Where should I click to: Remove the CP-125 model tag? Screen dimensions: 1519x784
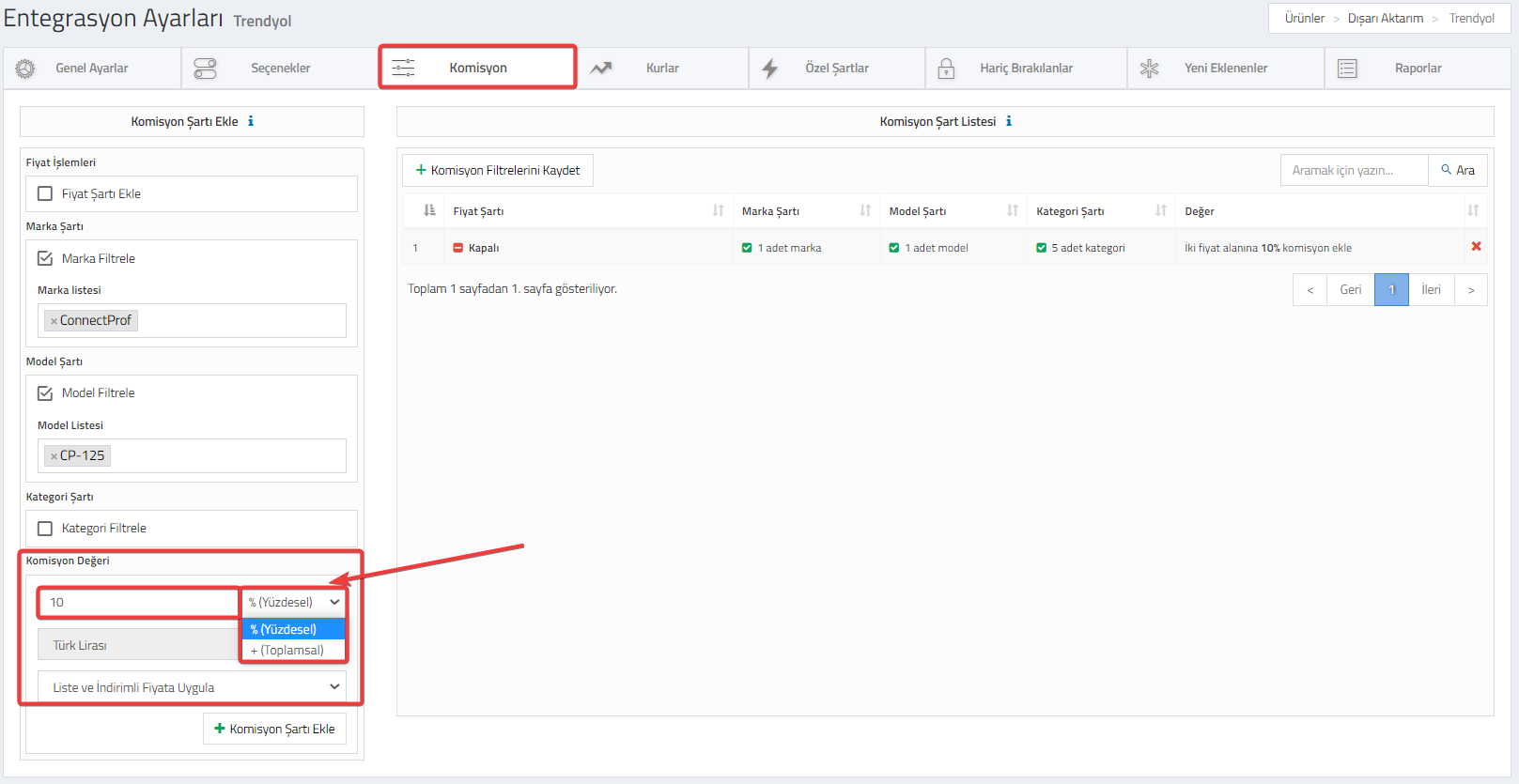coord(54,456)
